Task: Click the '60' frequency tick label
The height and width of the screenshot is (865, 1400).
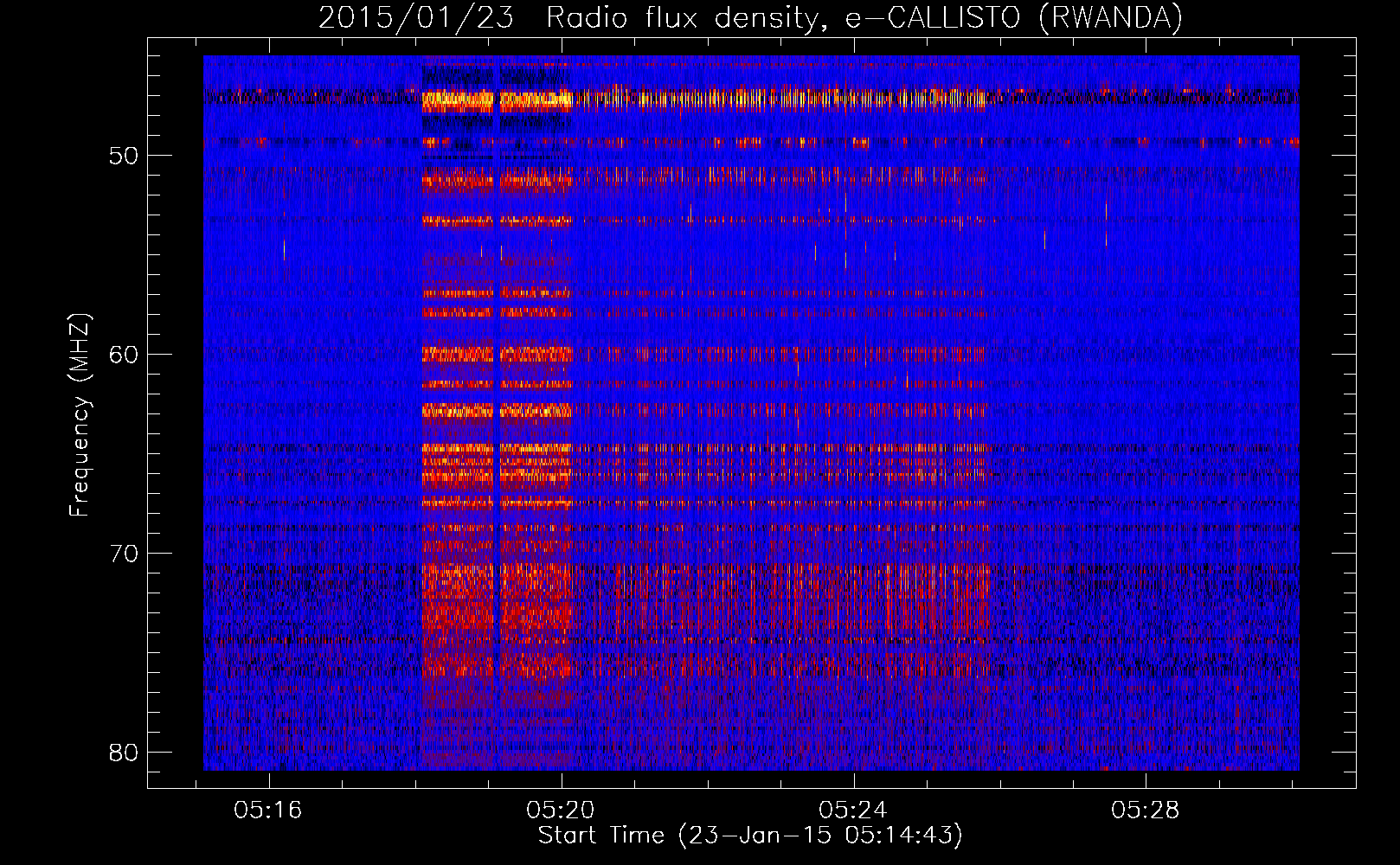Action: 124,355
